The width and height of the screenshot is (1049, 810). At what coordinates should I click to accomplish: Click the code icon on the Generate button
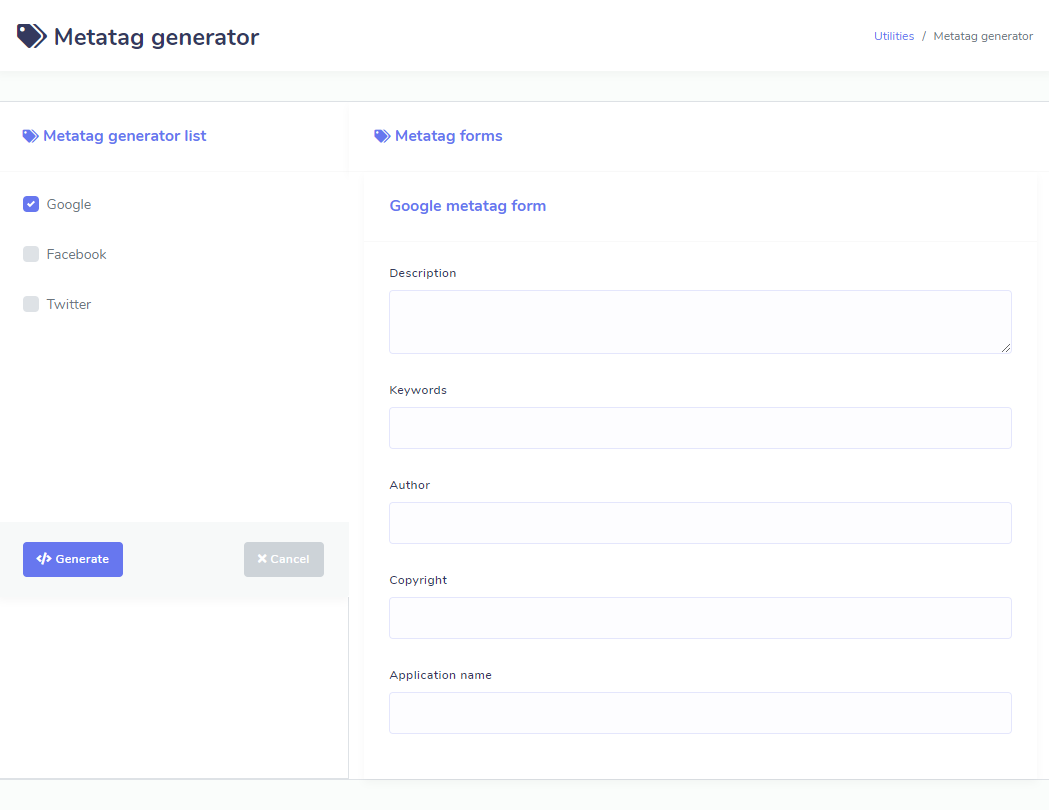click(43, 559)
